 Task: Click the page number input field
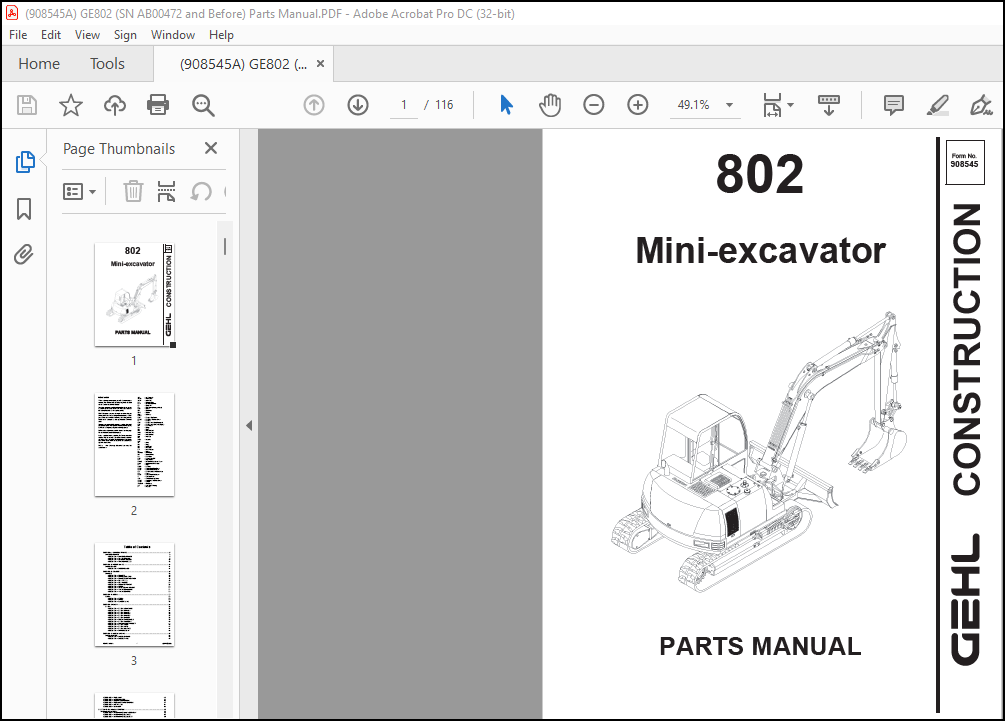404,105
